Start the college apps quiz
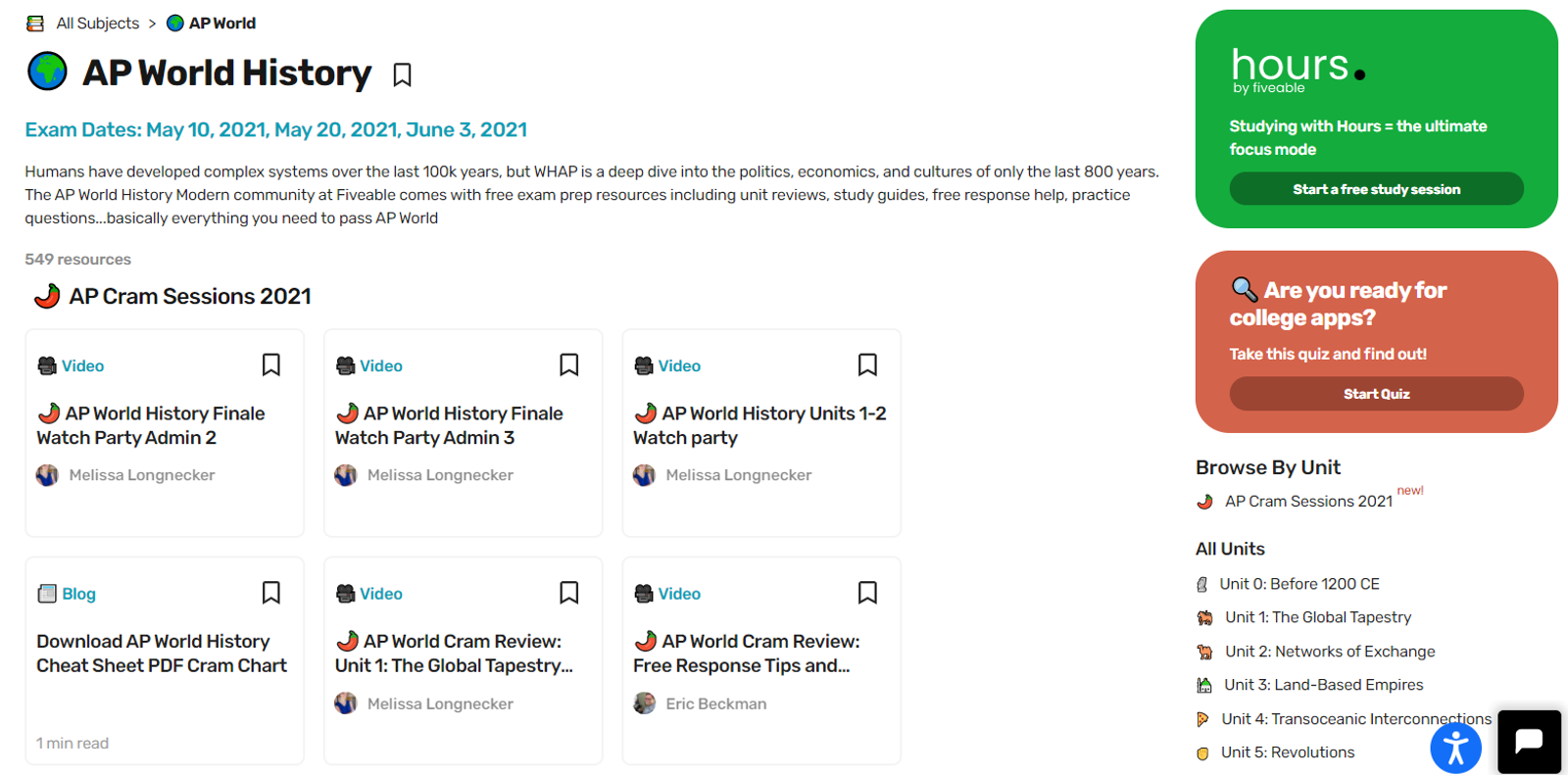 (x=1376, y=394)
